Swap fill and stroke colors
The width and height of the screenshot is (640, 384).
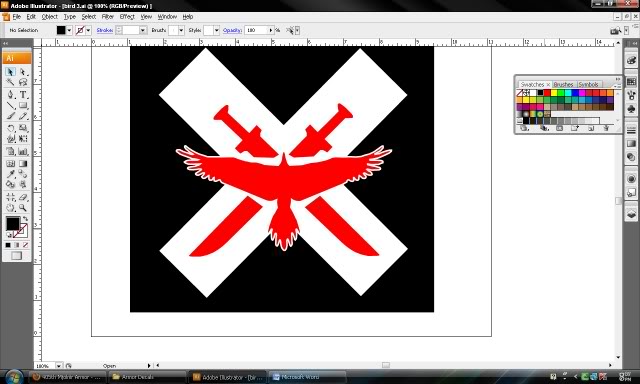25,219
